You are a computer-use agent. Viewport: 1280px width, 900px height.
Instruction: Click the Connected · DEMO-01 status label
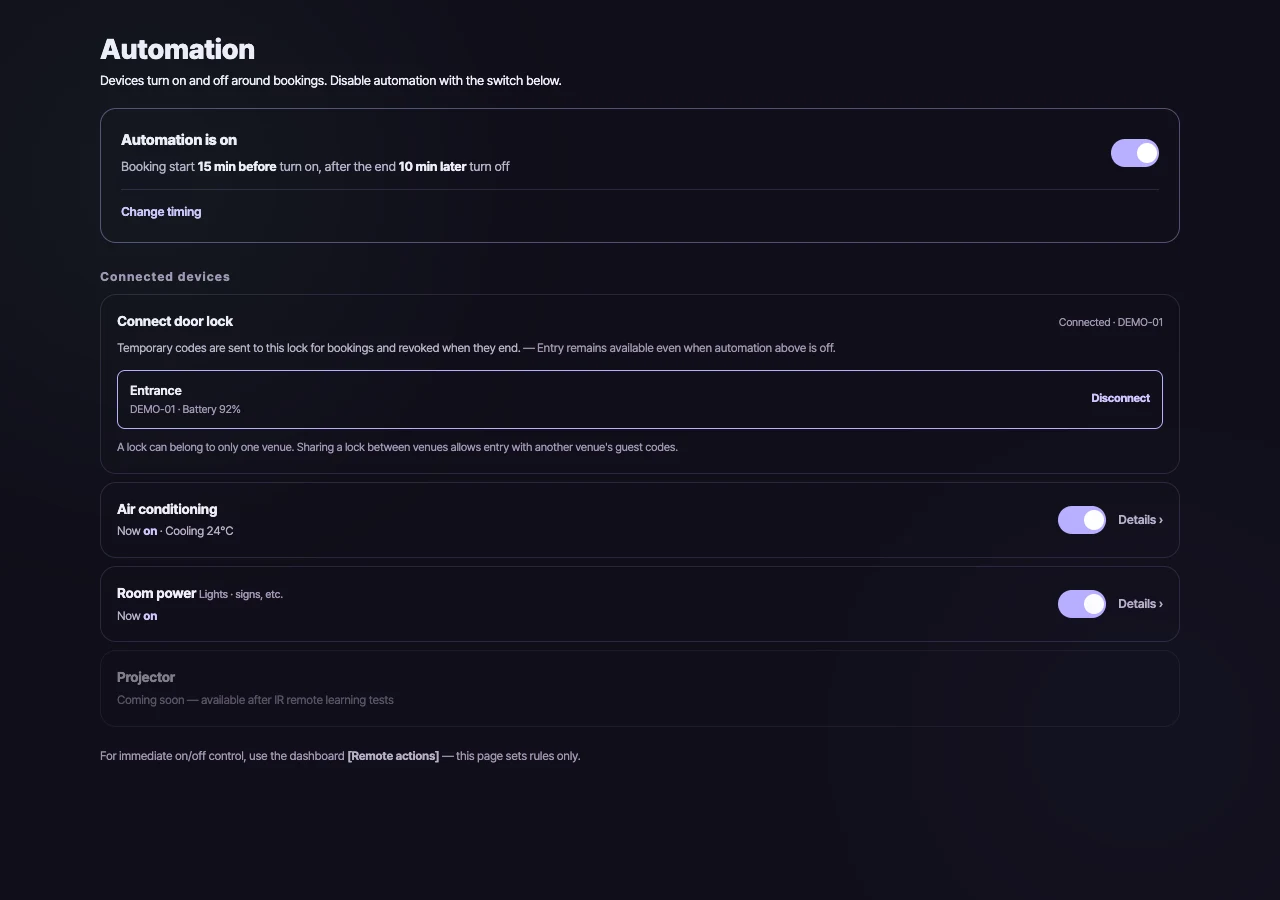coord(1110,322)
